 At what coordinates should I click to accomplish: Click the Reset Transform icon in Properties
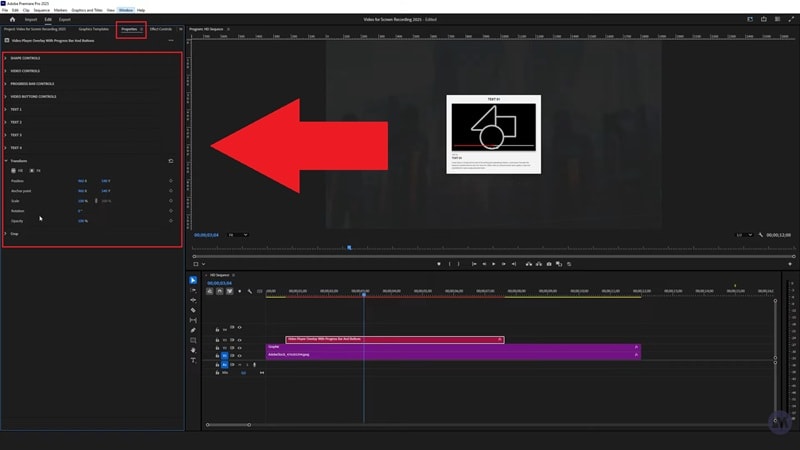pos(171,161)
